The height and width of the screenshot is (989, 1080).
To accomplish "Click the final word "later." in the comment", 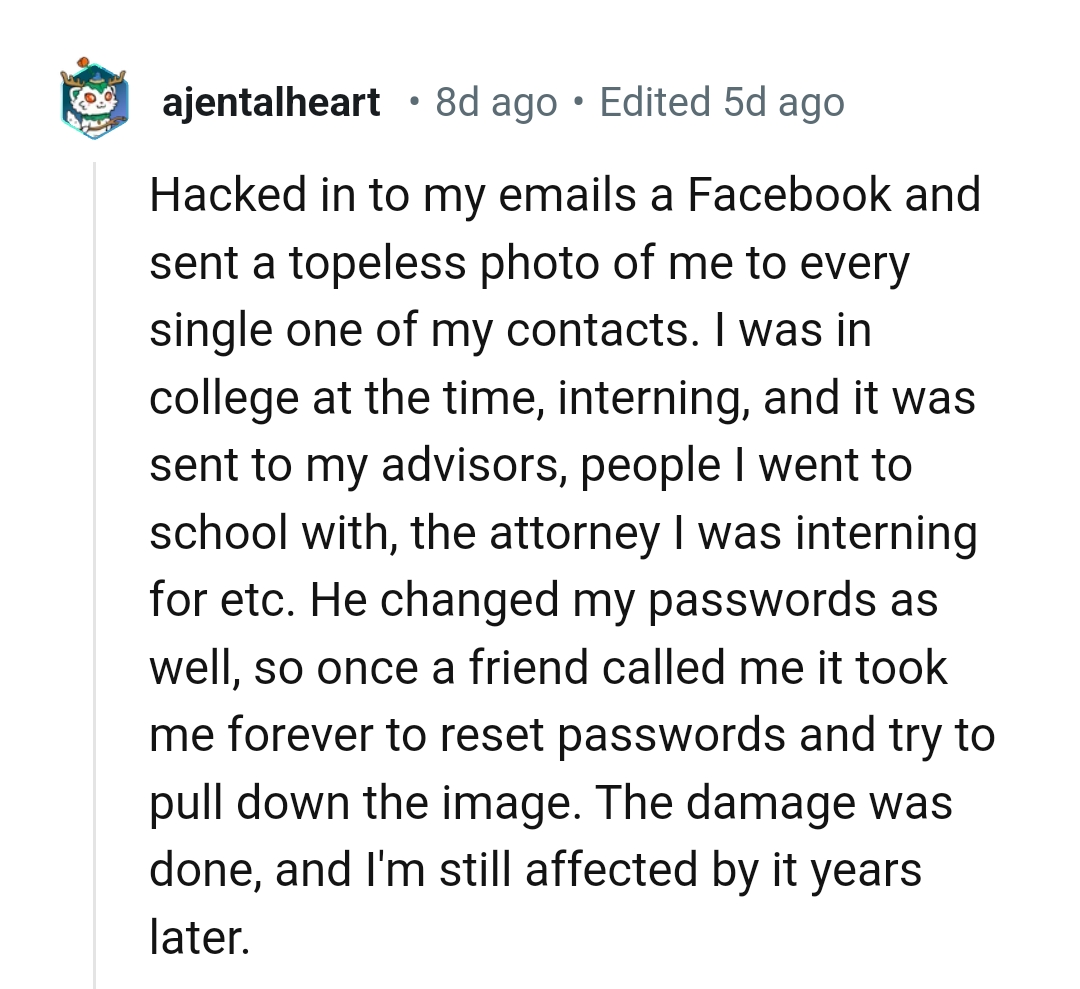I will 197,940.
